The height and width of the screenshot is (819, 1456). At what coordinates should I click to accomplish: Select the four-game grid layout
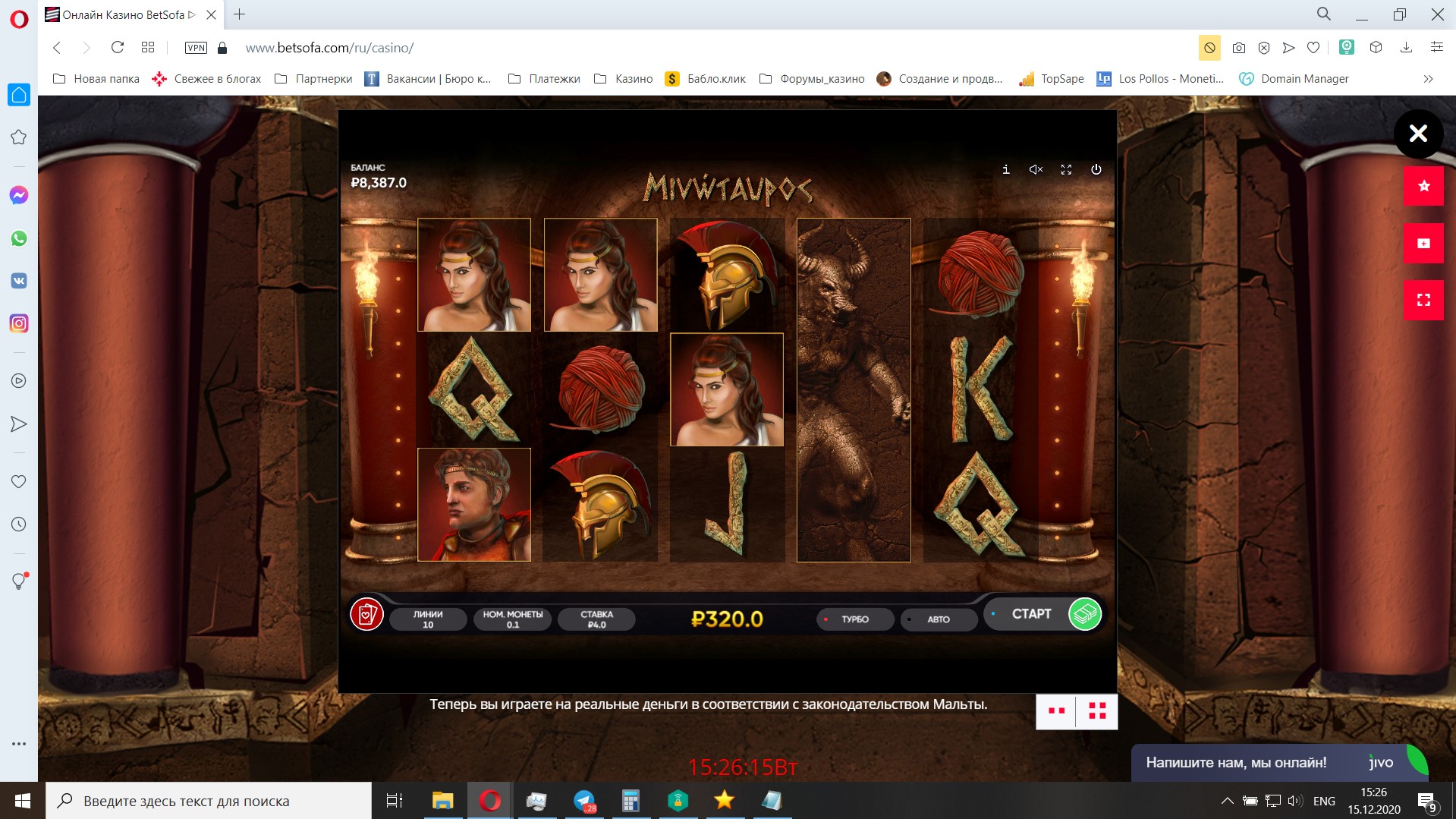click(x=1097, y=711)
